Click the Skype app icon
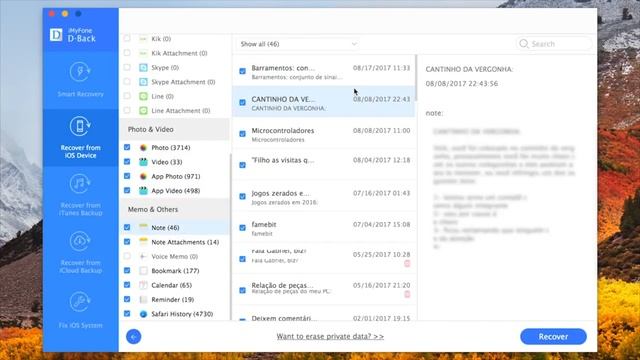 tap(143, 68)
